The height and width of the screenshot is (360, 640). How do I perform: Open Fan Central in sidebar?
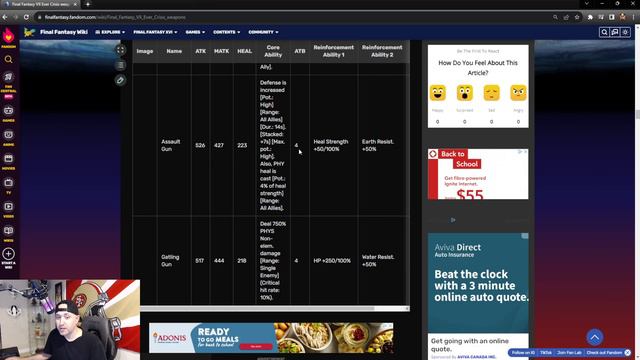pyautogui.click(x=9, y=84)
